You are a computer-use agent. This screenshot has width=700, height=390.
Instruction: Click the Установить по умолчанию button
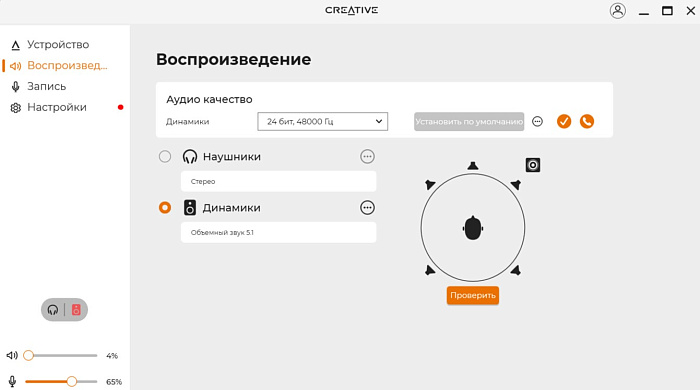click(469, 121)
